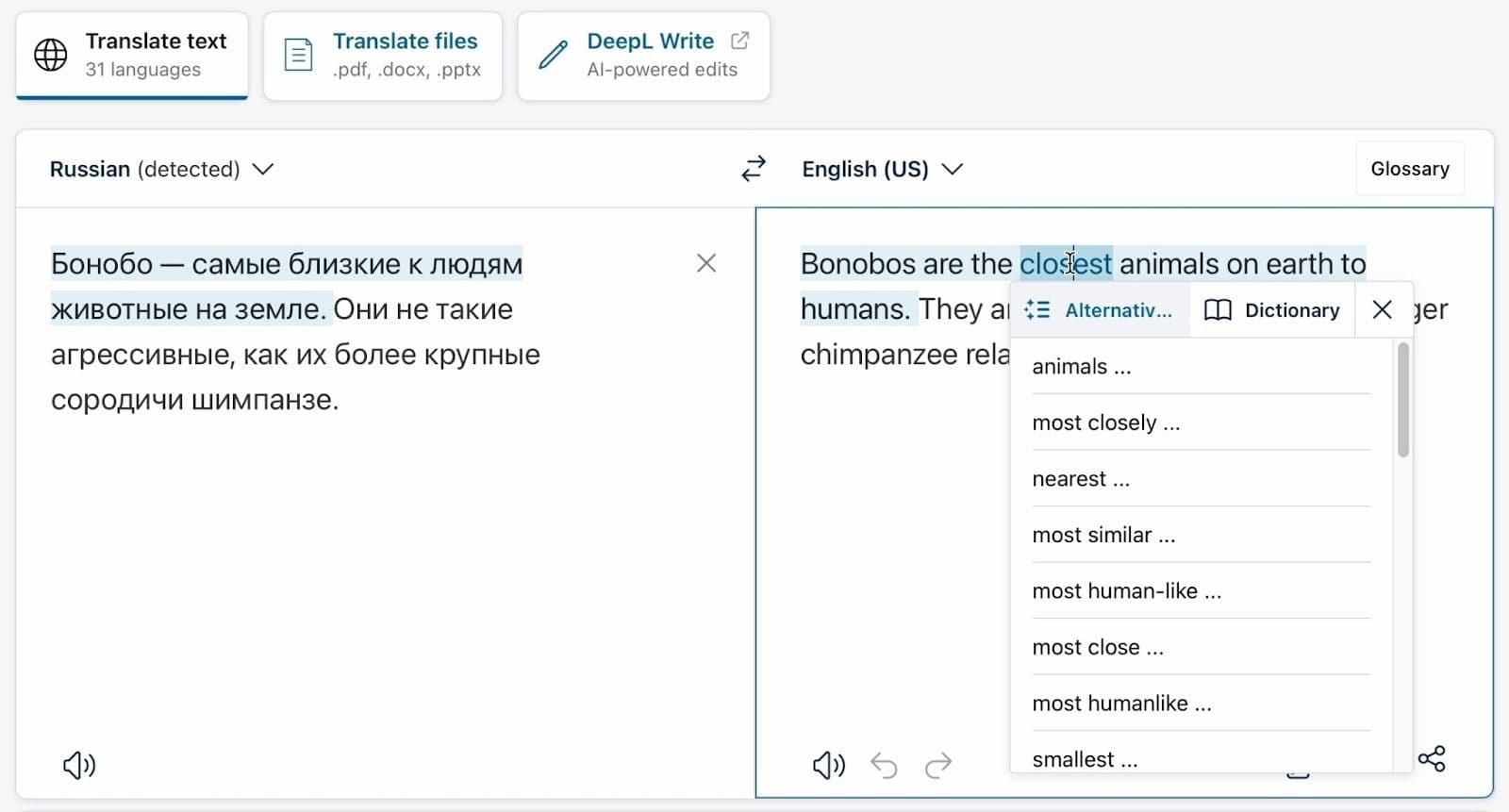The image size is (1509, 812).
Task: Click into the Russian source text field
Action: click(377, 566)
